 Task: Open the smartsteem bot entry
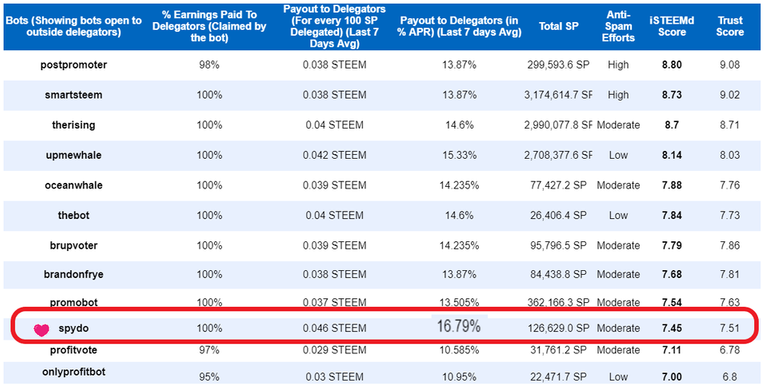point(73,95)
